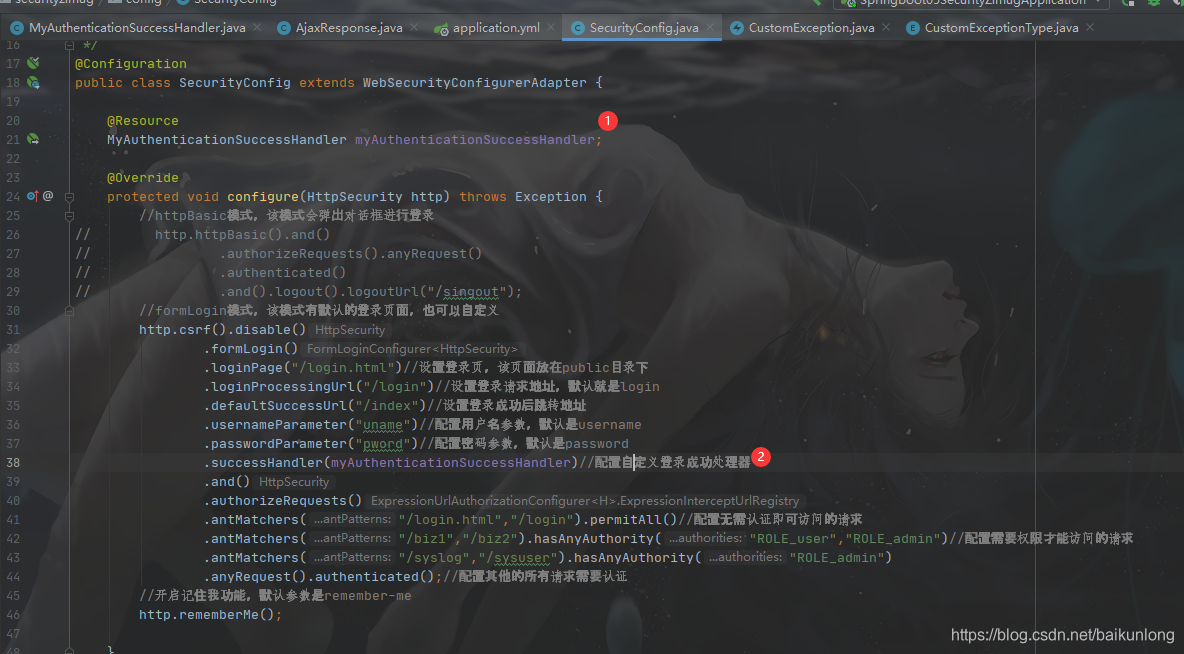Viewport: 1184px width, 654px height.
Task: Click the Spring bean gutter icon on line 17
Action: point(33,63)
